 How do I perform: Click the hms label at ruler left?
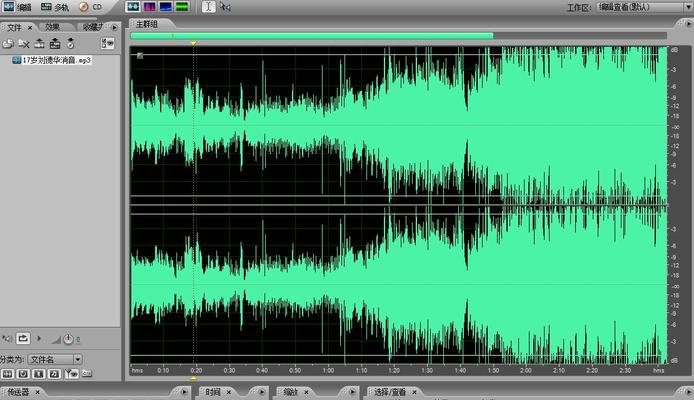coord(137,370)
